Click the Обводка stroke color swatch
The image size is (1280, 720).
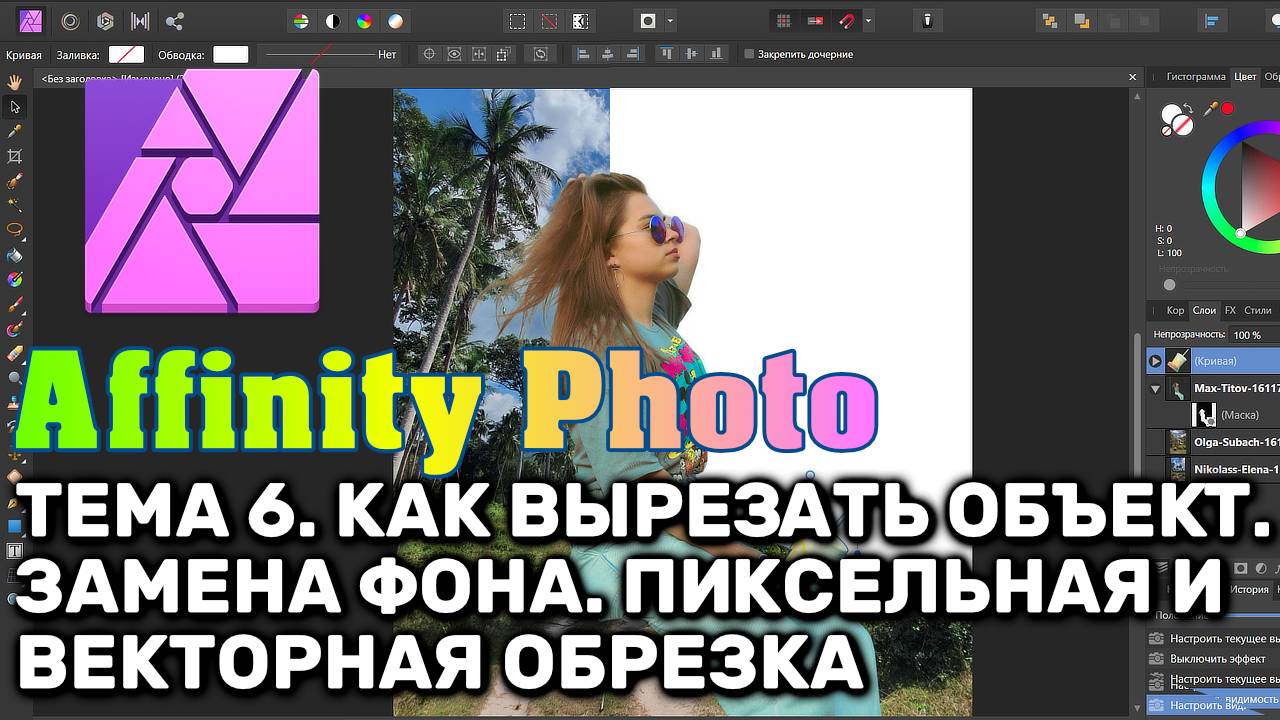(231, 55)
